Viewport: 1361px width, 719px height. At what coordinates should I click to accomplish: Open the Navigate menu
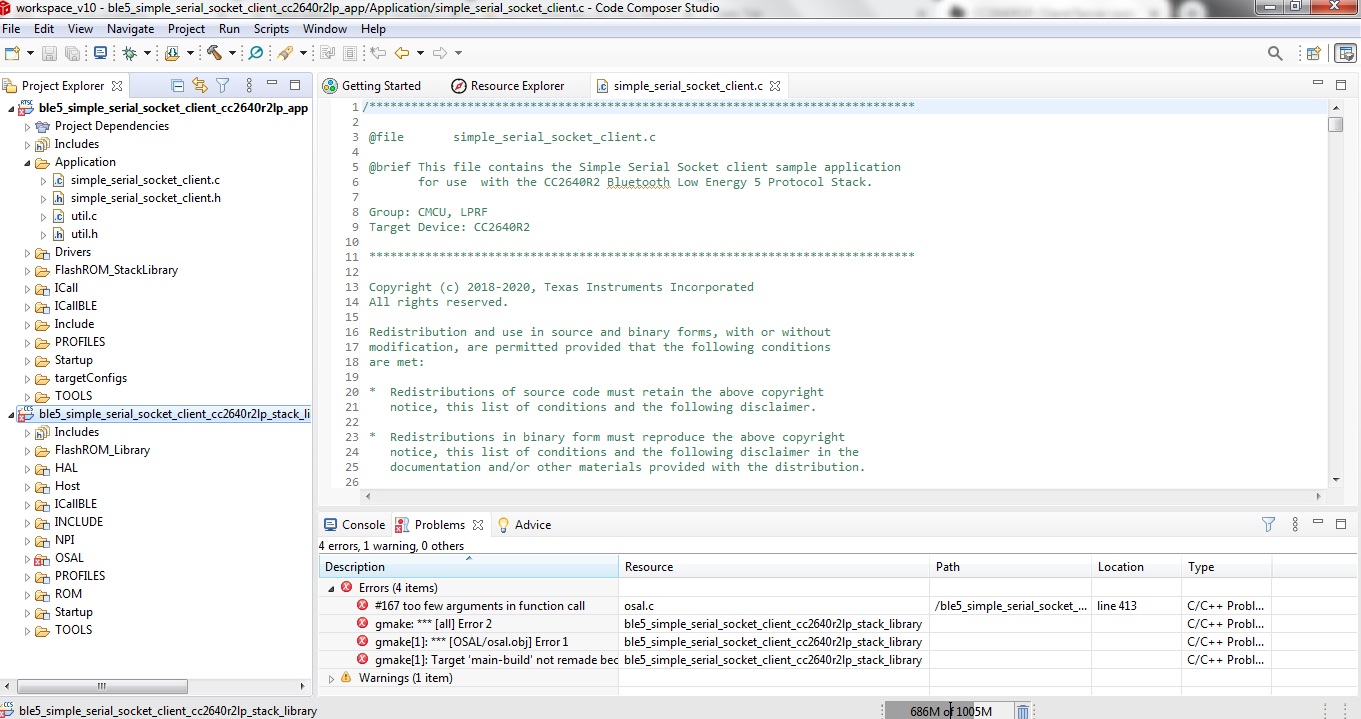[130, 29]
